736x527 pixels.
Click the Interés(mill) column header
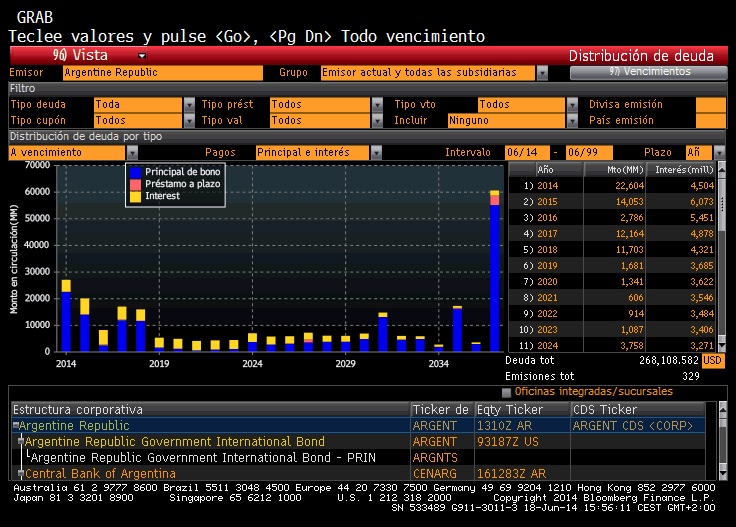681,170
